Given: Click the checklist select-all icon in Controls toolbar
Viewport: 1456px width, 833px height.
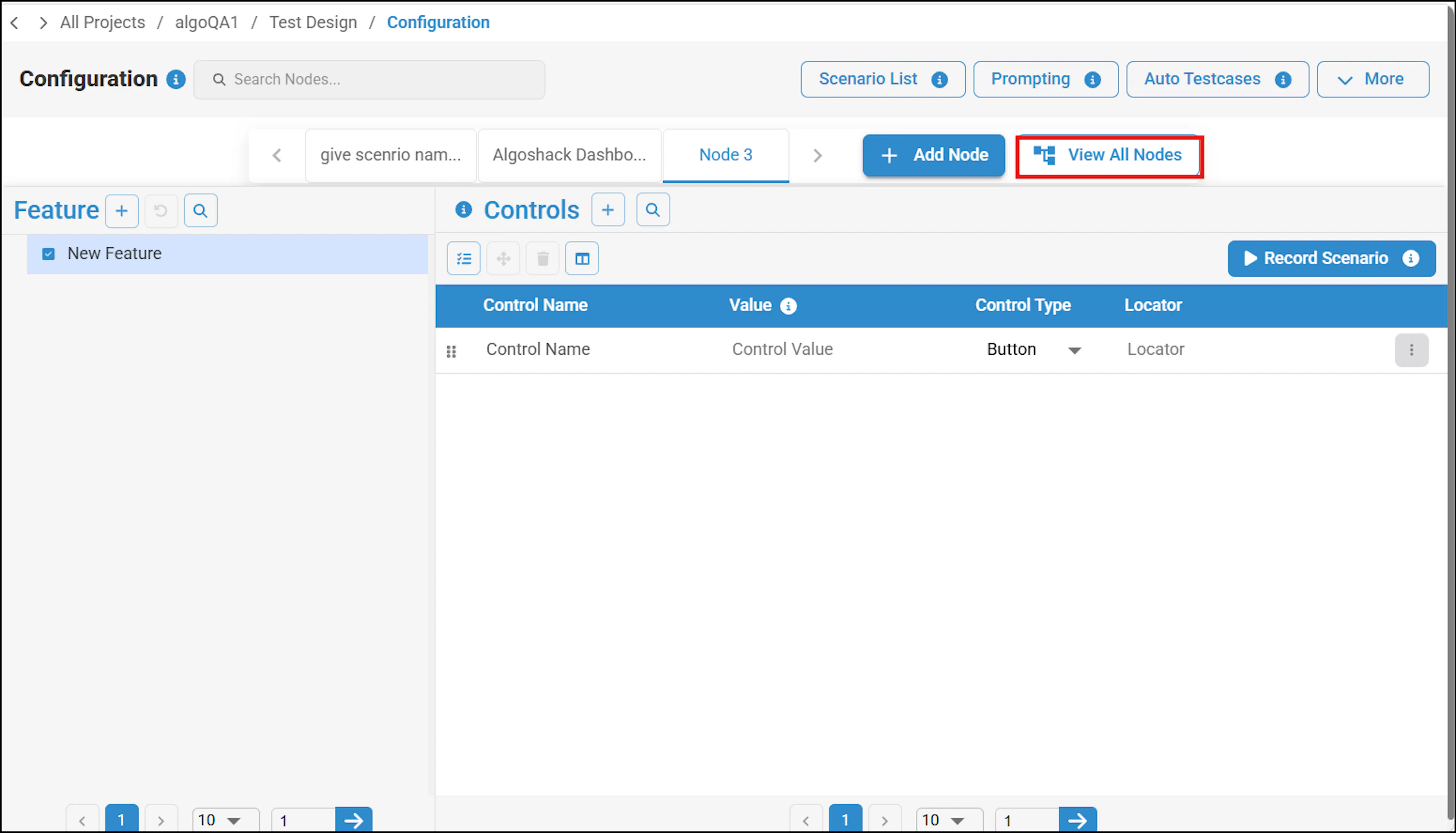Looking at the screenshot, I should 464,259.
